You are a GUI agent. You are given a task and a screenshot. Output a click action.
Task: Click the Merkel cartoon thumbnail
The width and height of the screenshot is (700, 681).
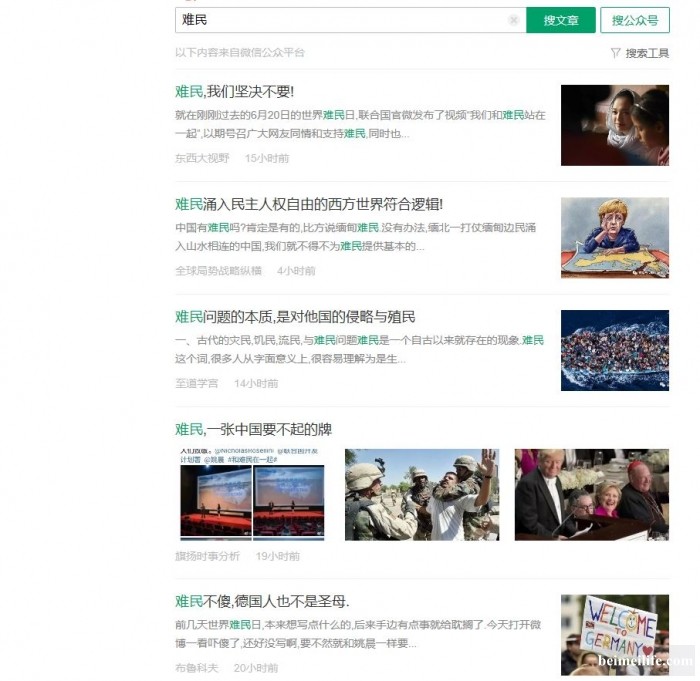tap(614, 237)
